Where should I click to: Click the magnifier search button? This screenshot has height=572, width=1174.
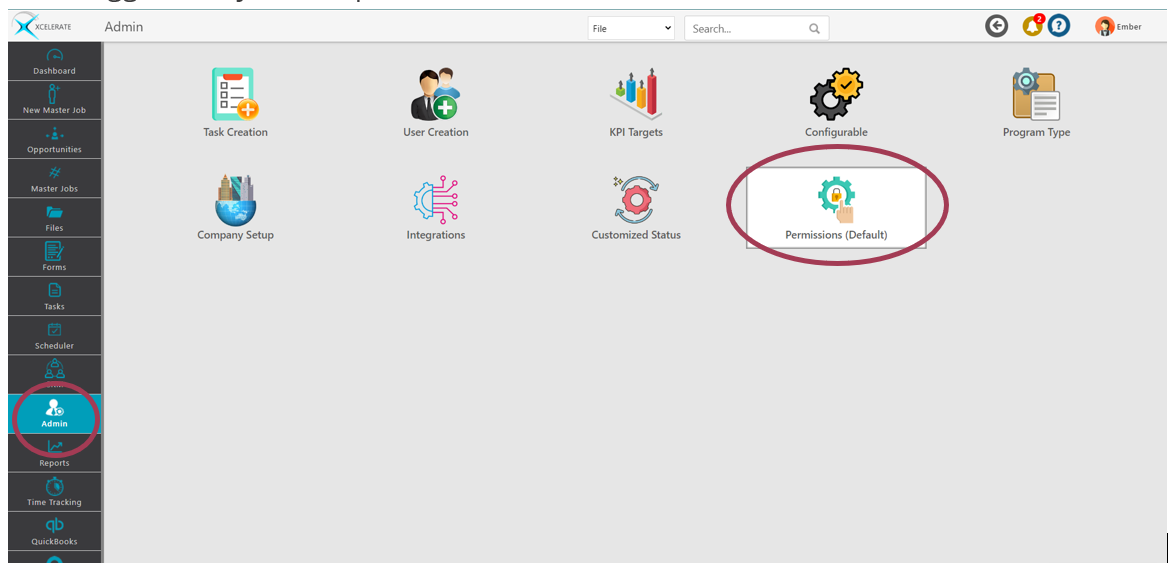tap(815, 29)
